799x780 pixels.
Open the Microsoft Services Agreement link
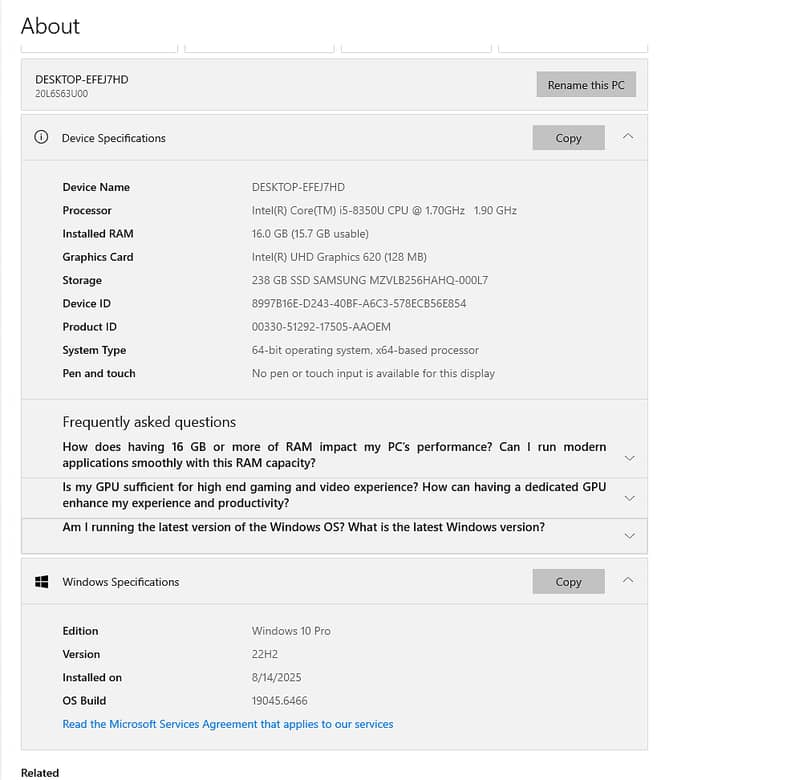click(228, 724)
